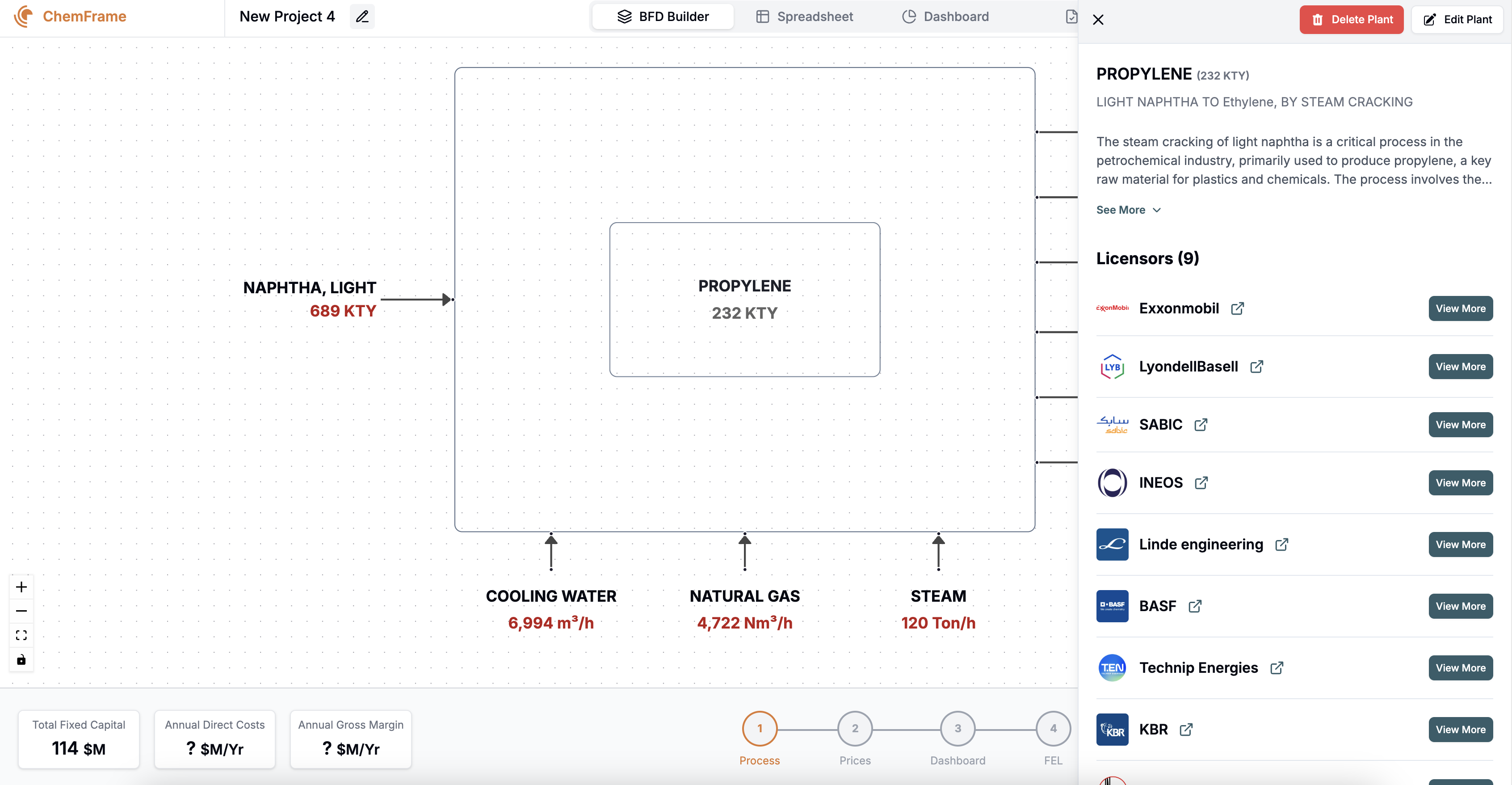Click the LyondellBasell LYB logo
This screenshot has height=785, width=1512.
[1112, 367]
